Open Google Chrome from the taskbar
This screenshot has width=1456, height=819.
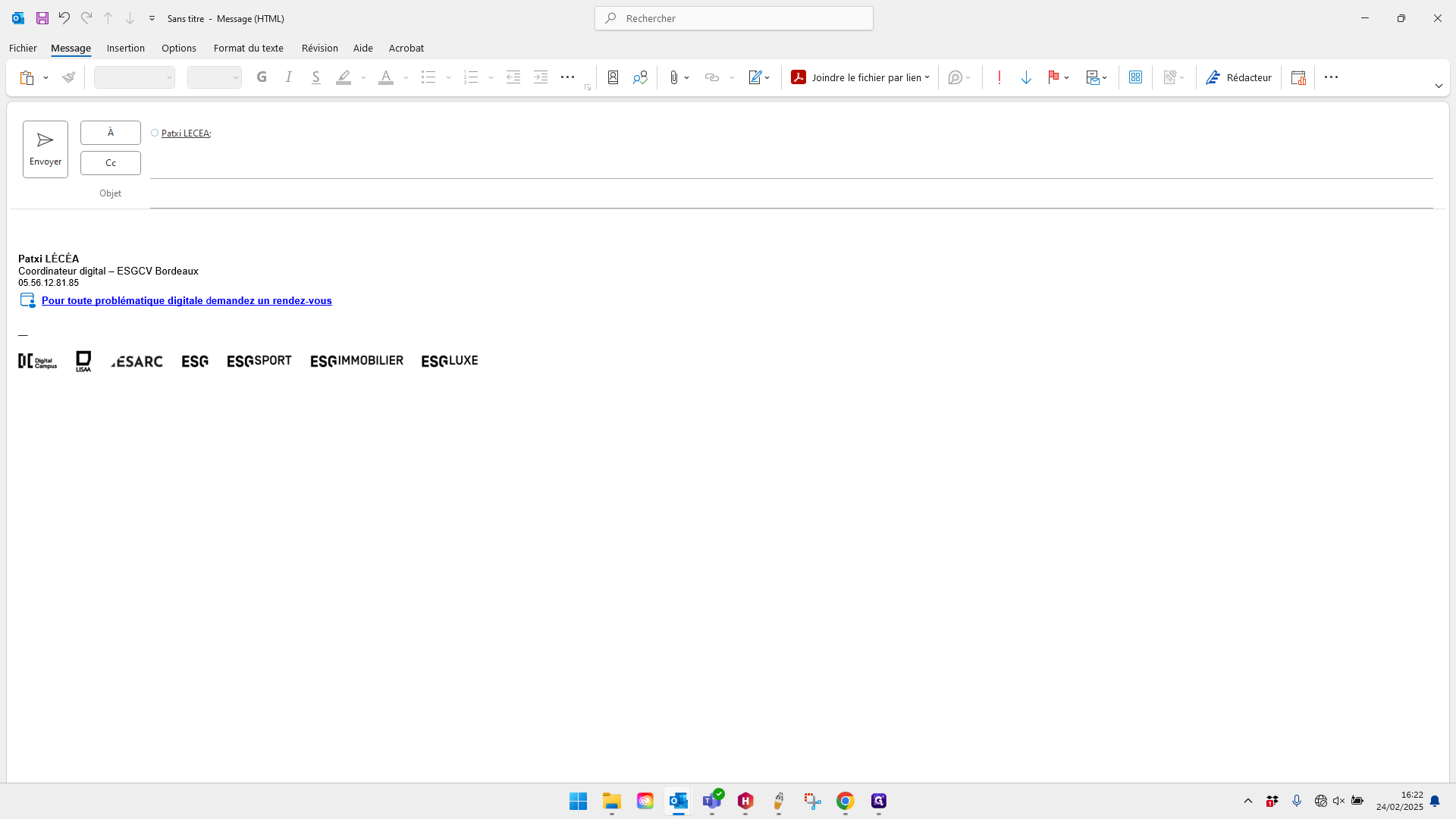click(x=846, y=801)
